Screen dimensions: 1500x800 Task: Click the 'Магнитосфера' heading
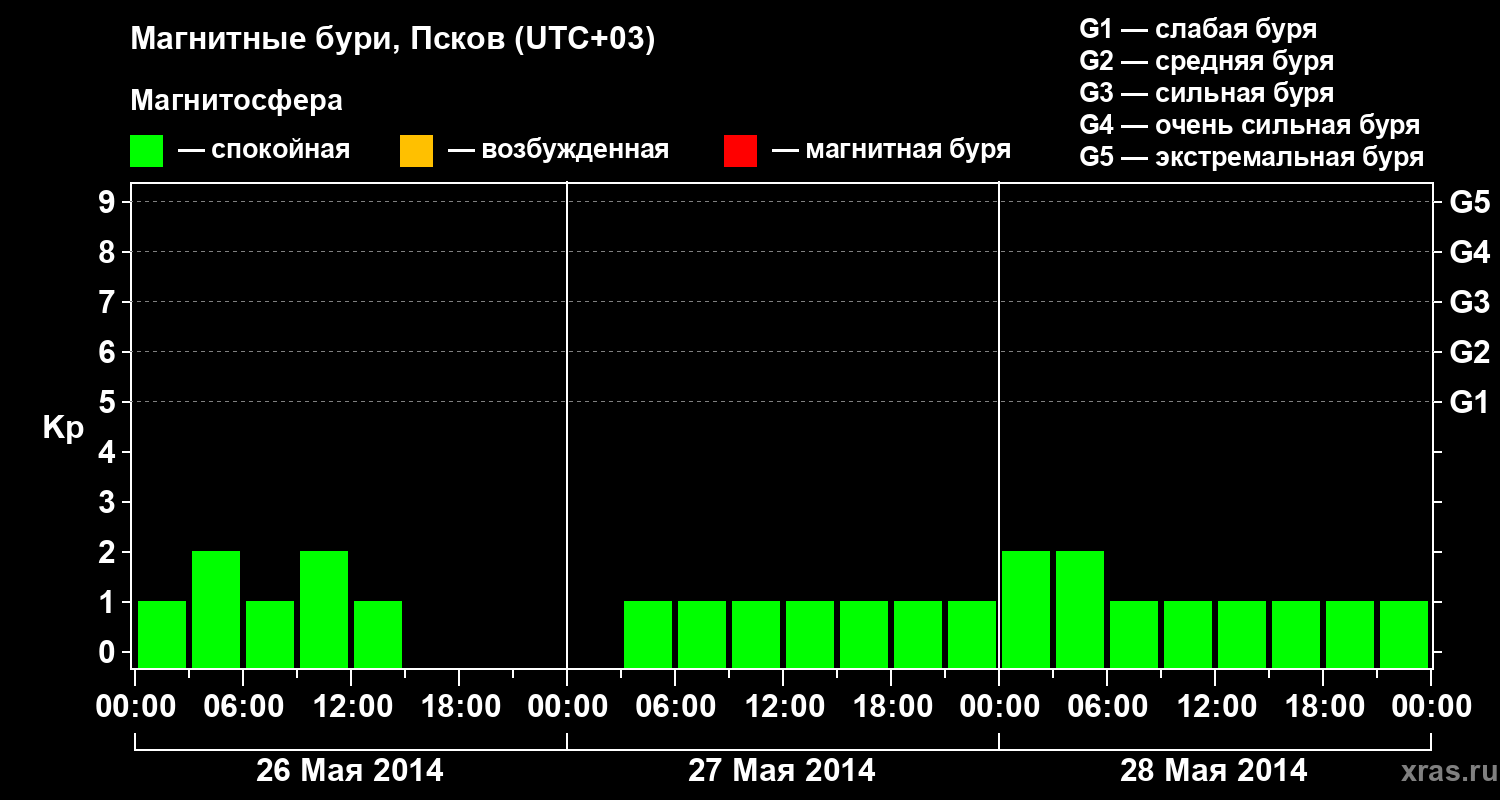tap(236, 101)
